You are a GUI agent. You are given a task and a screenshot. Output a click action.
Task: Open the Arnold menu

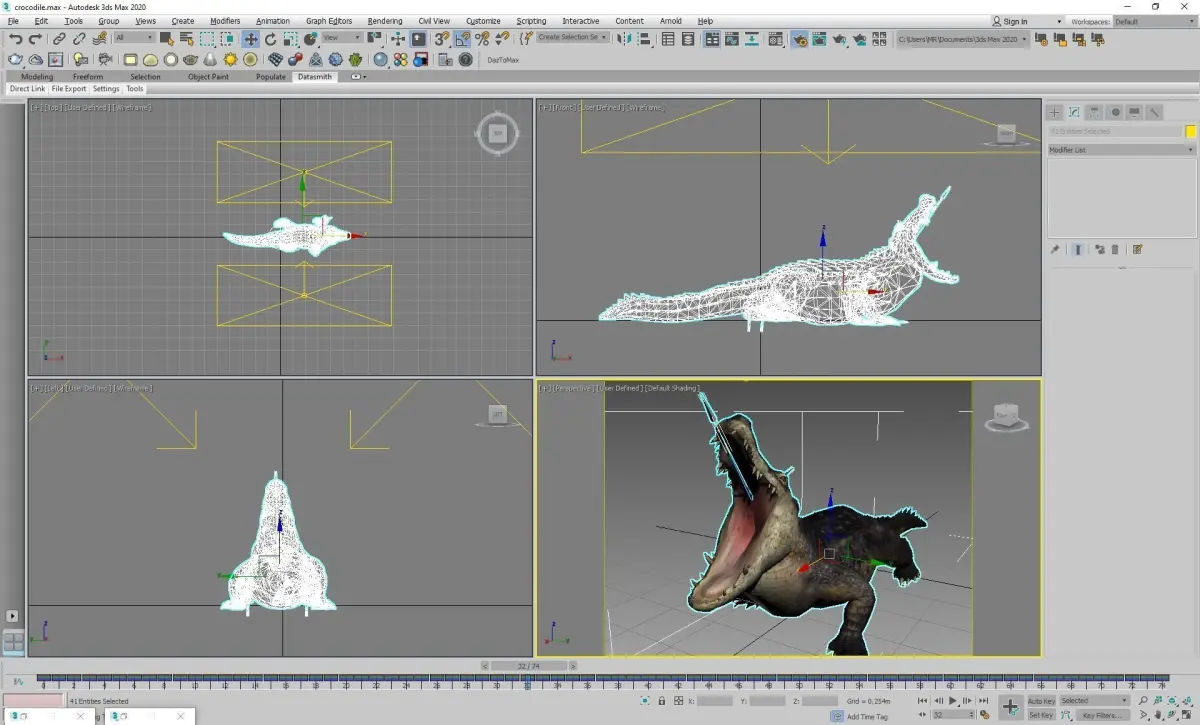[x=671, y=21]
